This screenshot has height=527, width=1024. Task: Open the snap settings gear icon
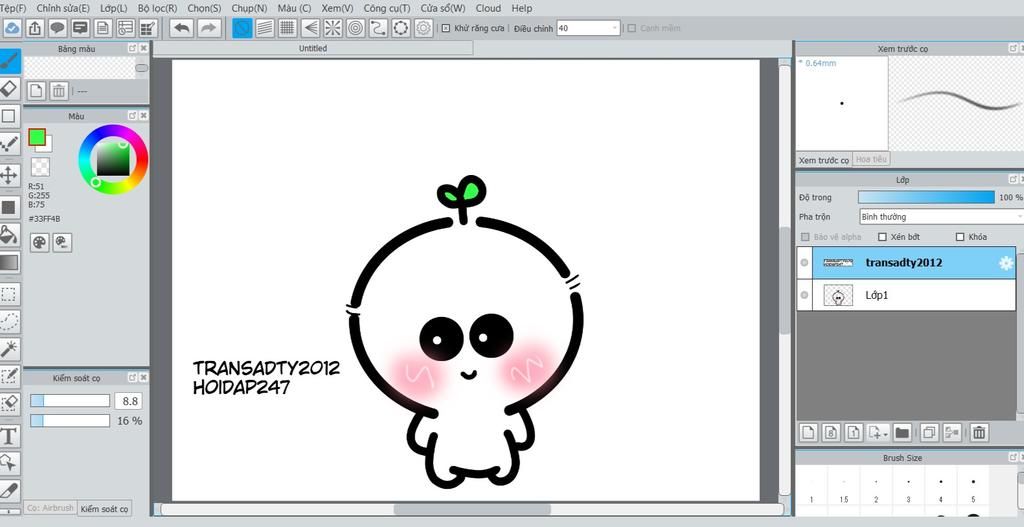coord(424,28)
